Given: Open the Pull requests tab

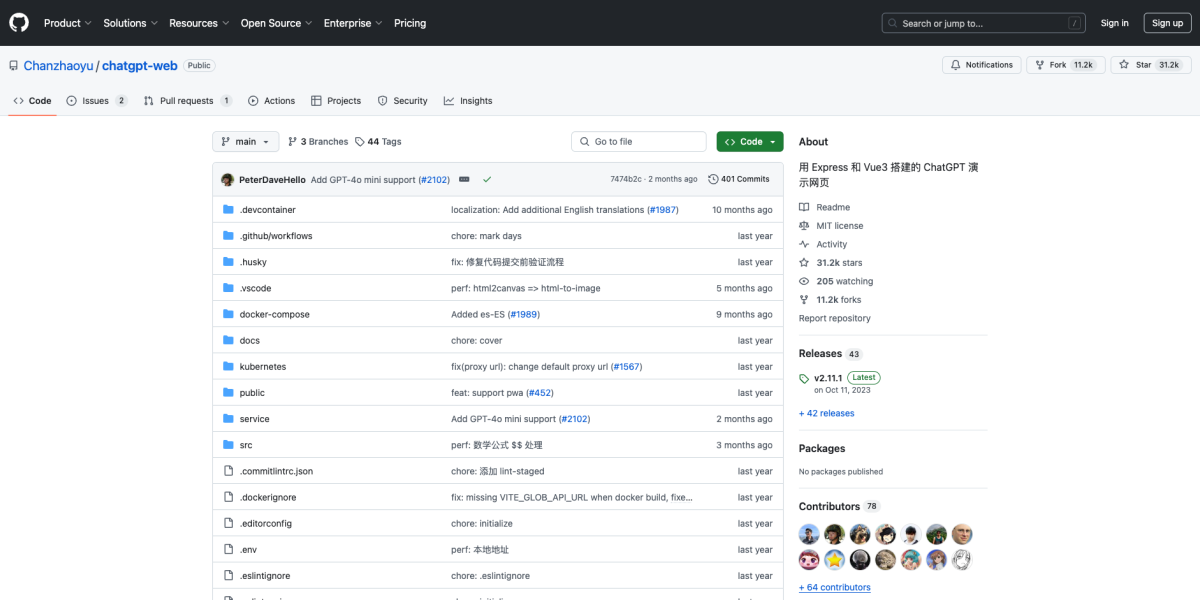Looking at the screenshot, I should point(187,101).
